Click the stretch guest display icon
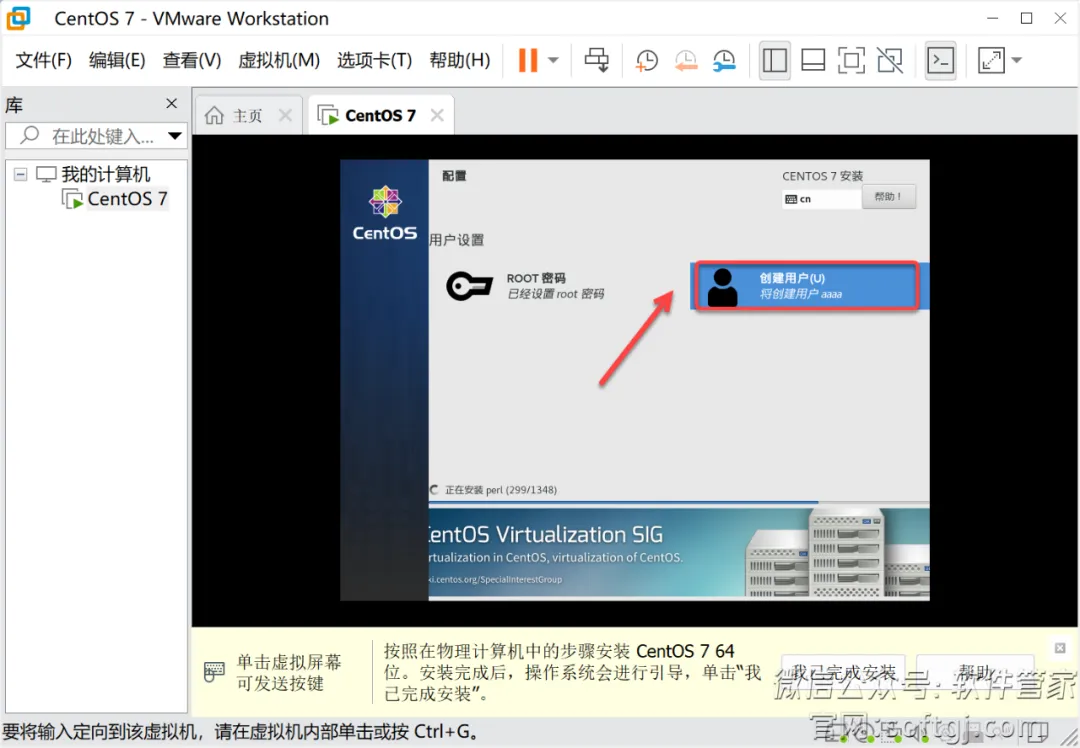1080x748 pixels. 990,61
